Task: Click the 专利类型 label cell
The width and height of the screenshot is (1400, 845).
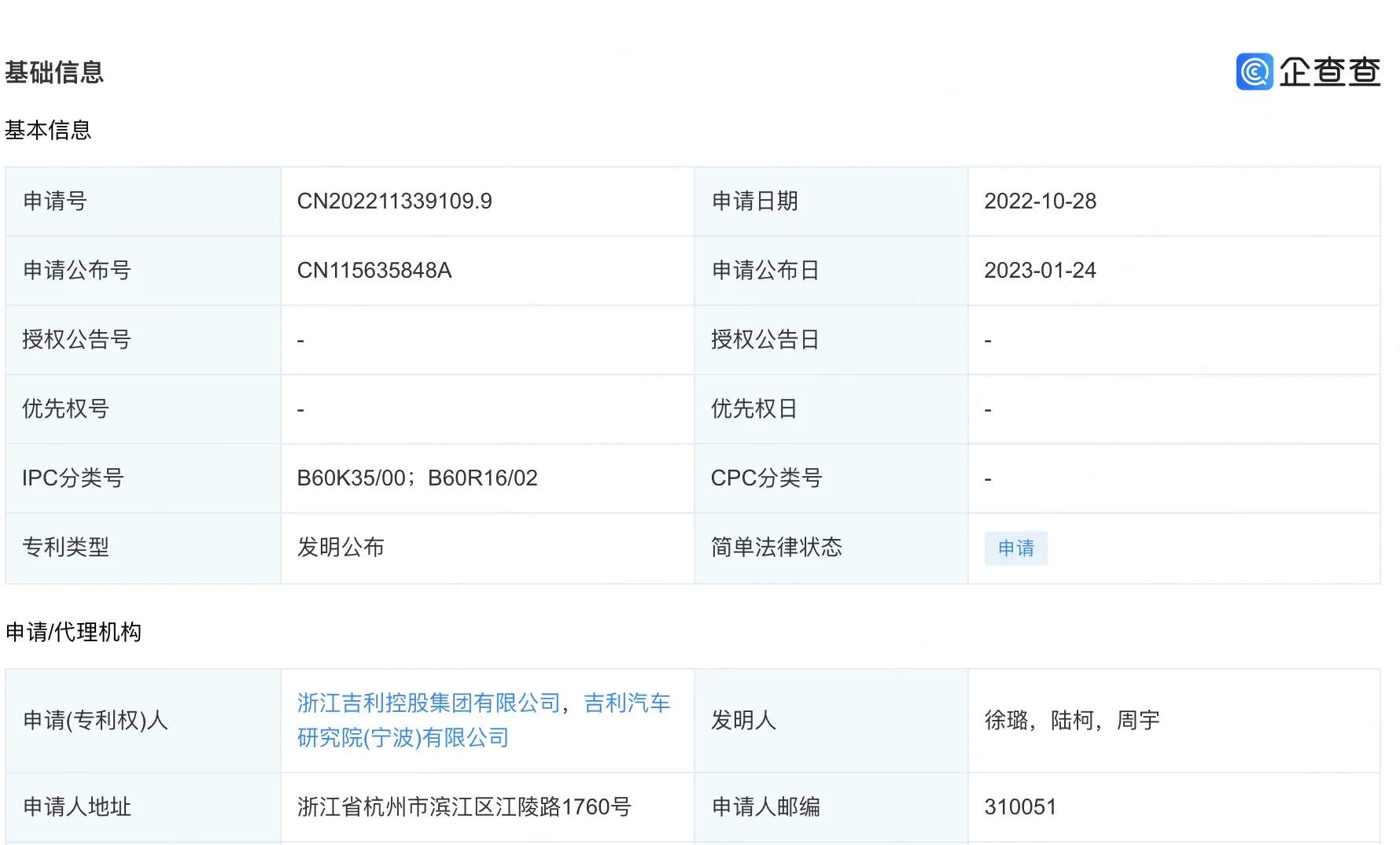Action: (143, 548)
